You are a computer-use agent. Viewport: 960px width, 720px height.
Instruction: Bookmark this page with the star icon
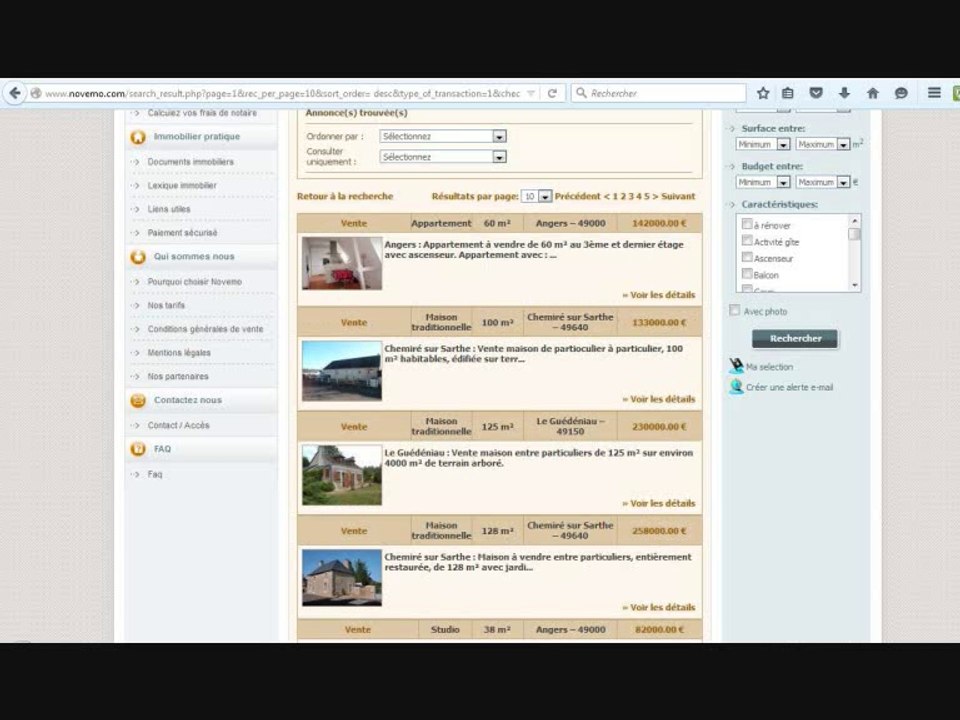pyautogui.click(x=763, y=93)
